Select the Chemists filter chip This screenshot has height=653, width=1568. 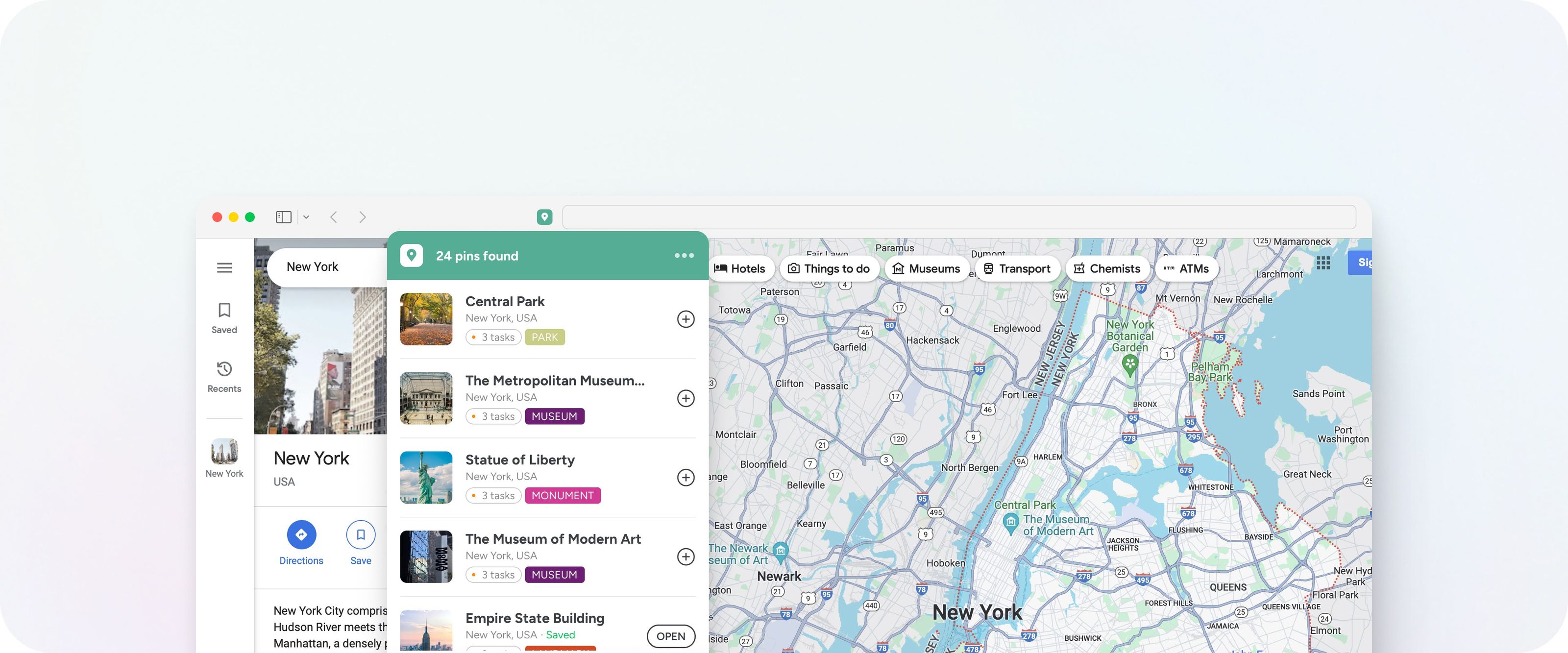pyautogui.click(x=1107, y=268)
